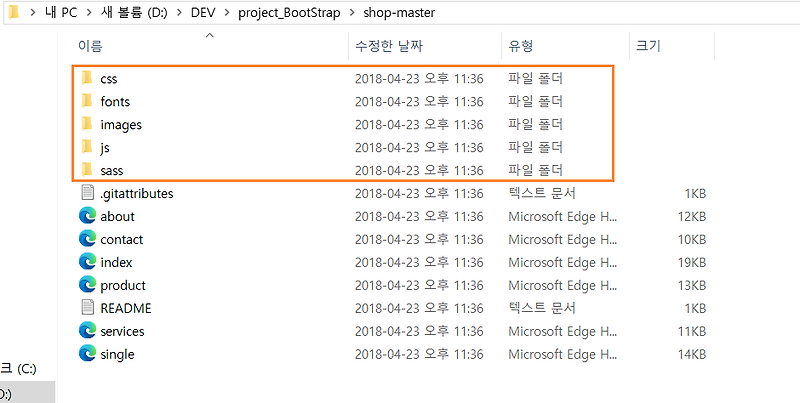Select the css folder name

(109, 79)
